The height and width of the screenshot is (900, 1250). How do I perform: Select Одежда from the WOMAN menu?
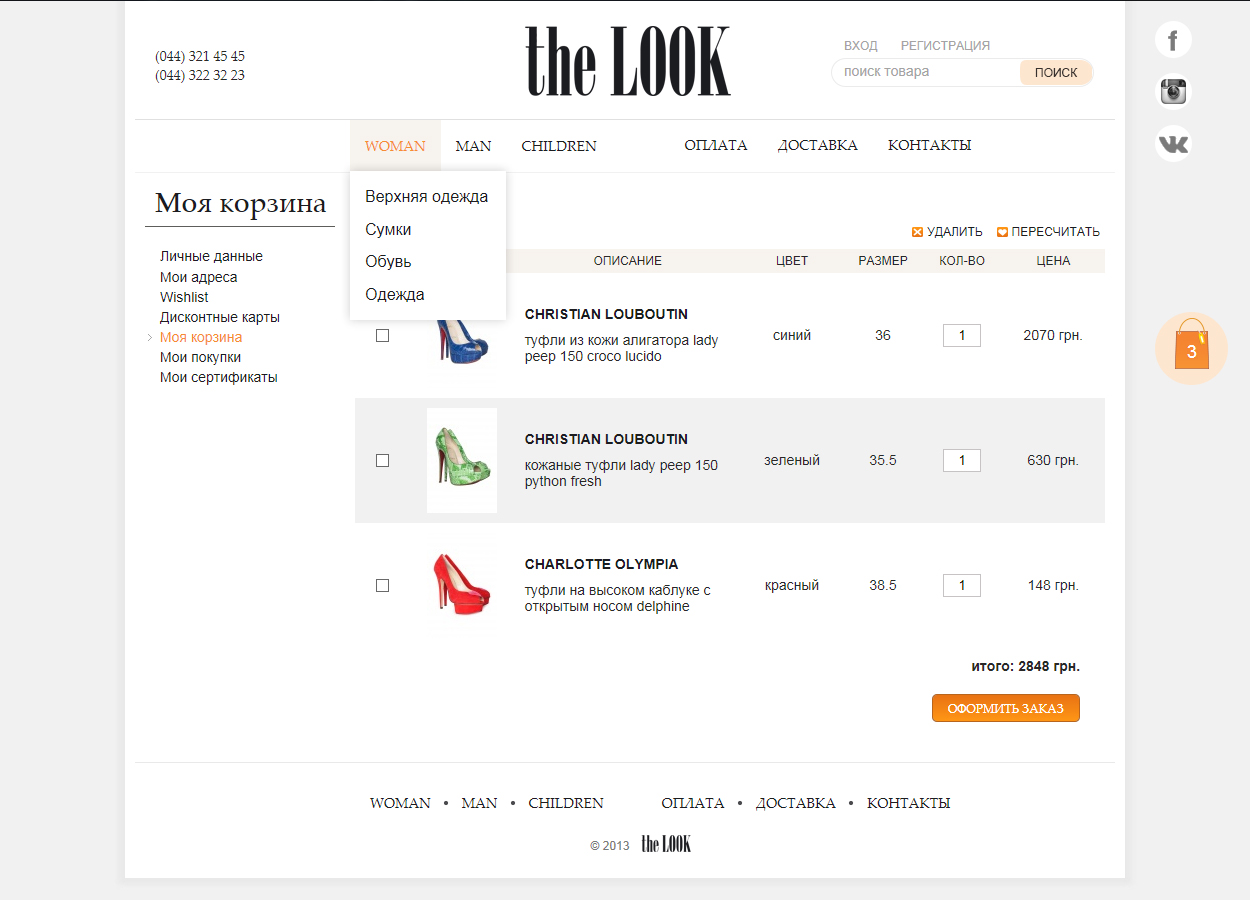[395, 295]
